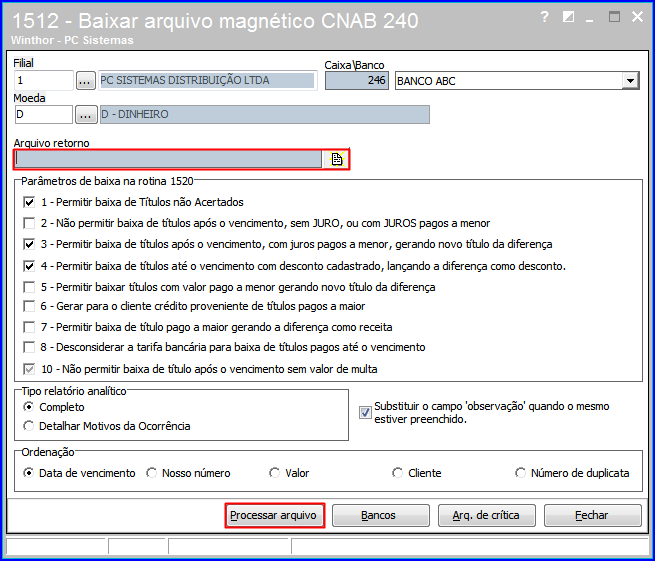Click the 'Winthor - PC Sistemas' subtitle
Image resolution: width=655 pixels, height=561 pixels.
[72, 40]
